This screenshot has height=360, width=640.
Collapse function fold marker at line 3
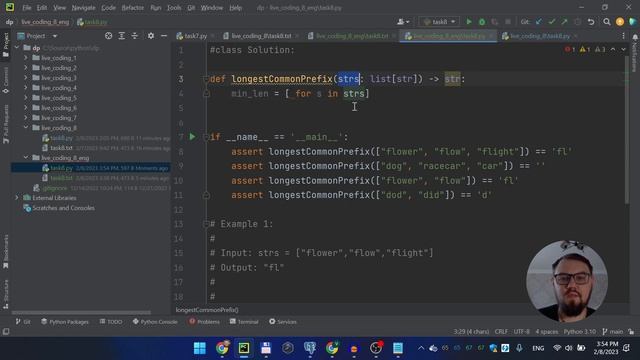[206, 79]
